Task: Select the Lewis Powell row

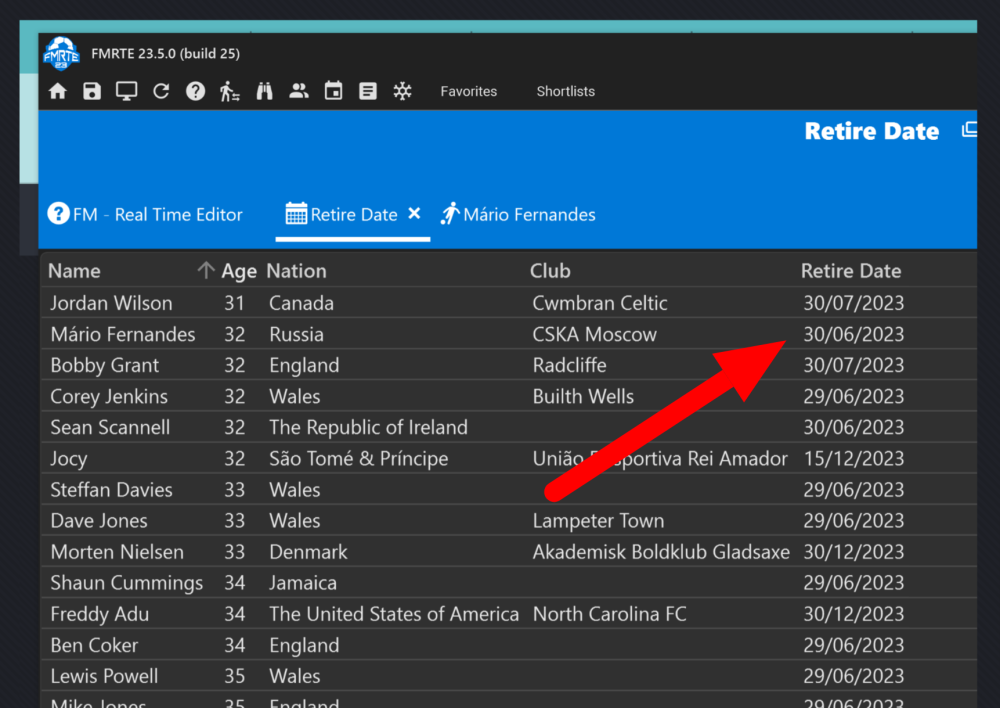Action: tap(509, 676)
